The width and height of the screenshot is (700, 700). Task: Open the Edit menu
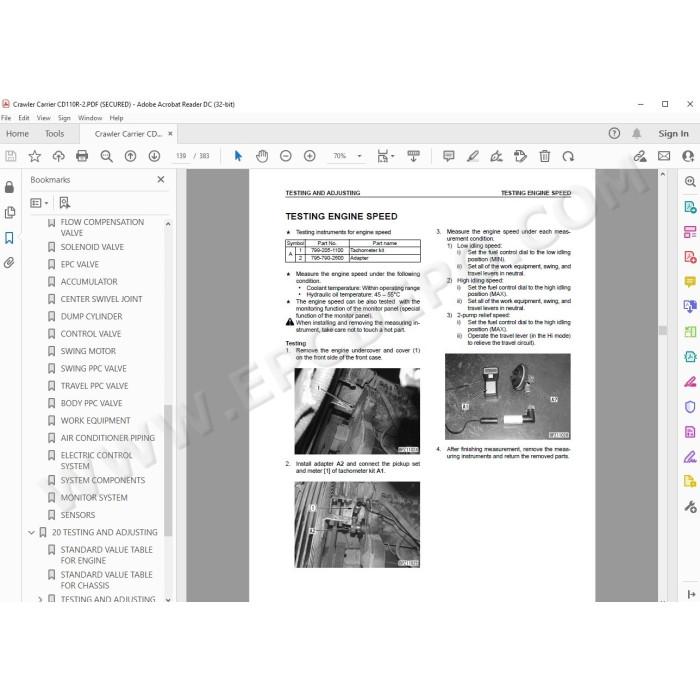click(24, 118)
